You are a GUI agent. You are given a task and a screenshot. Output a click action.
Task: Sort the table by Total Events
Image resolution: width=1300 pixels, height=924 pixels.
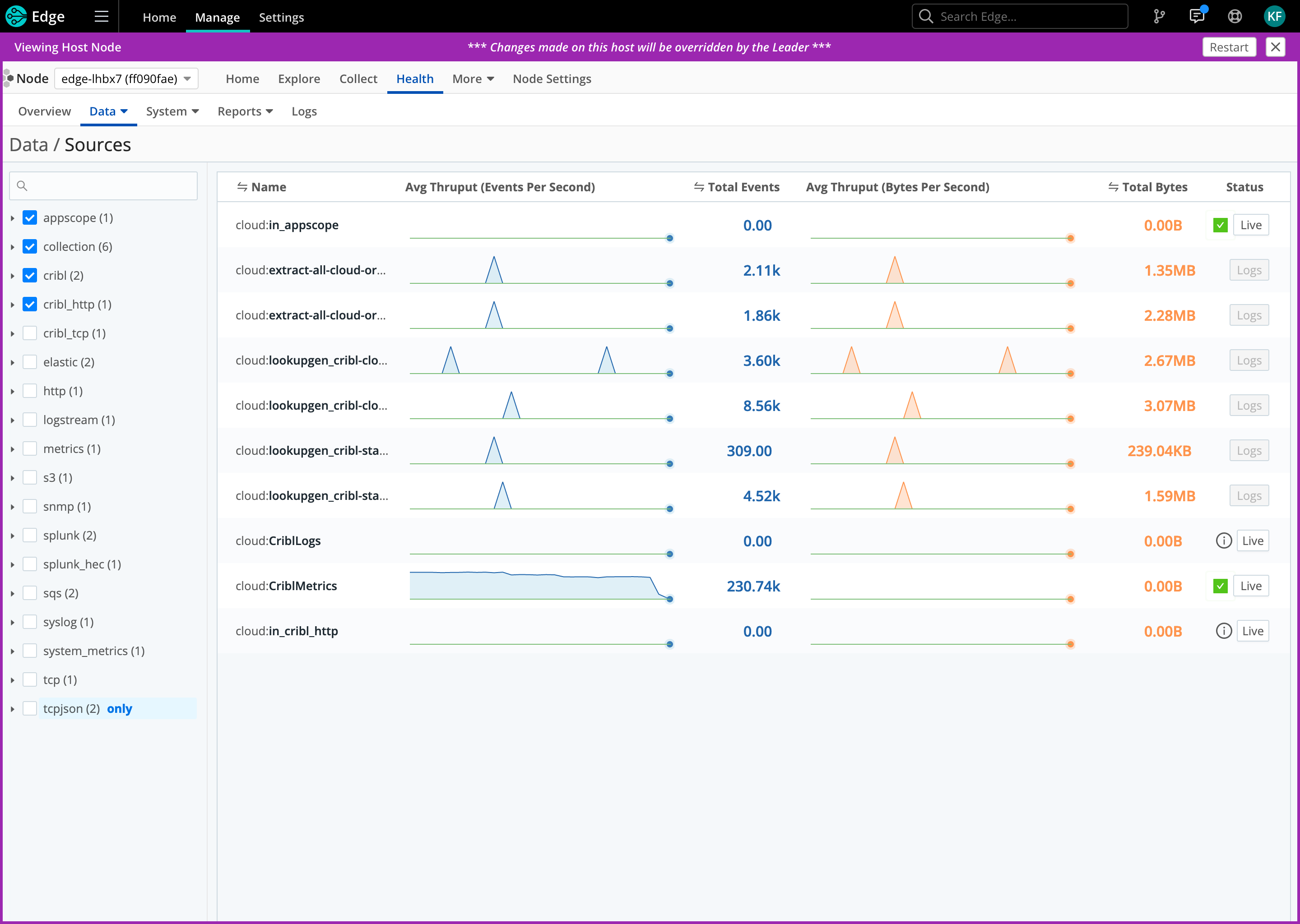coord(737,187)
